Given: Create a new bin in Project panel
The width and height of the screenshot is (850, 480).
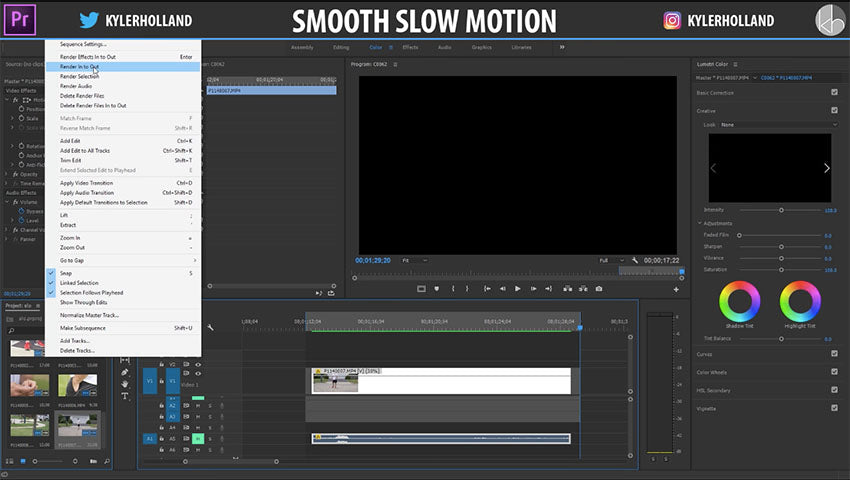Looking at the screenshot, I should pyautogui.click(x=93, y=461).
